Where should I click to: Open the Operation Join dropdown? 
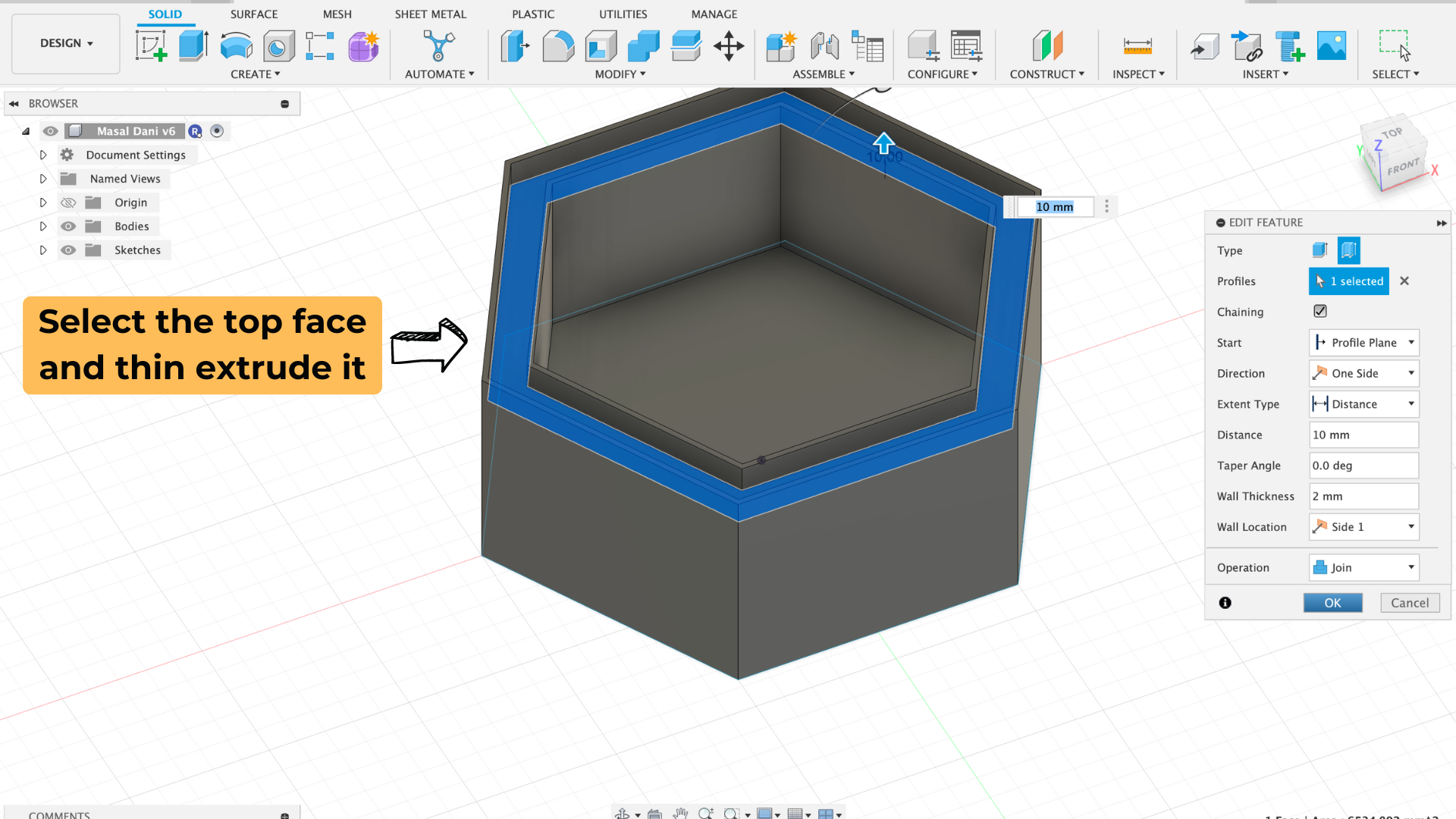[x=1363, y=567]
